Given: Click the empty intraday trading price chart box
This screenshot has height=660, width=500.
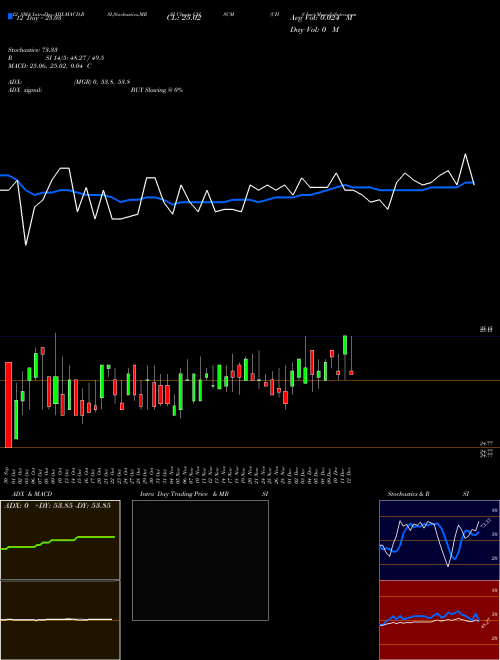Looking at the screenshot, I should (x=200, y=560).
